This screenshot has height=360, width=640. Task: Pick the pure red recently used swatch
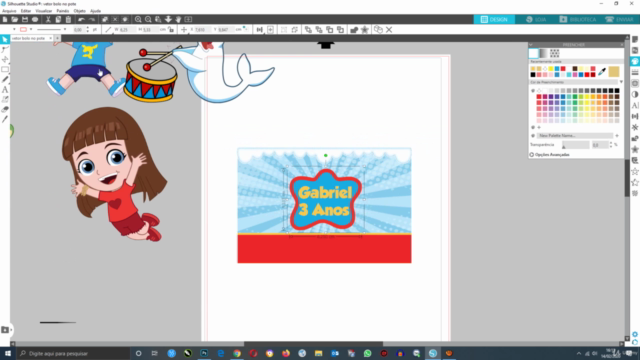click(x=587, y=75)
